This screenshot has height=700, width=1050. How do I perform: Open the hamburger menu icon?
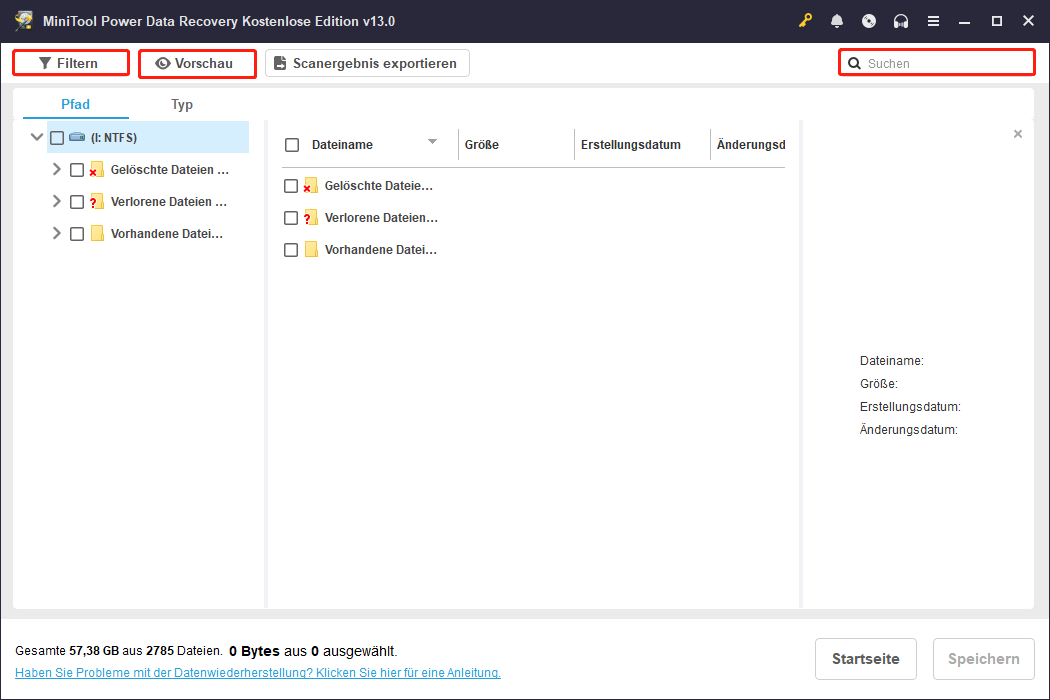click(x=933, y=21)
